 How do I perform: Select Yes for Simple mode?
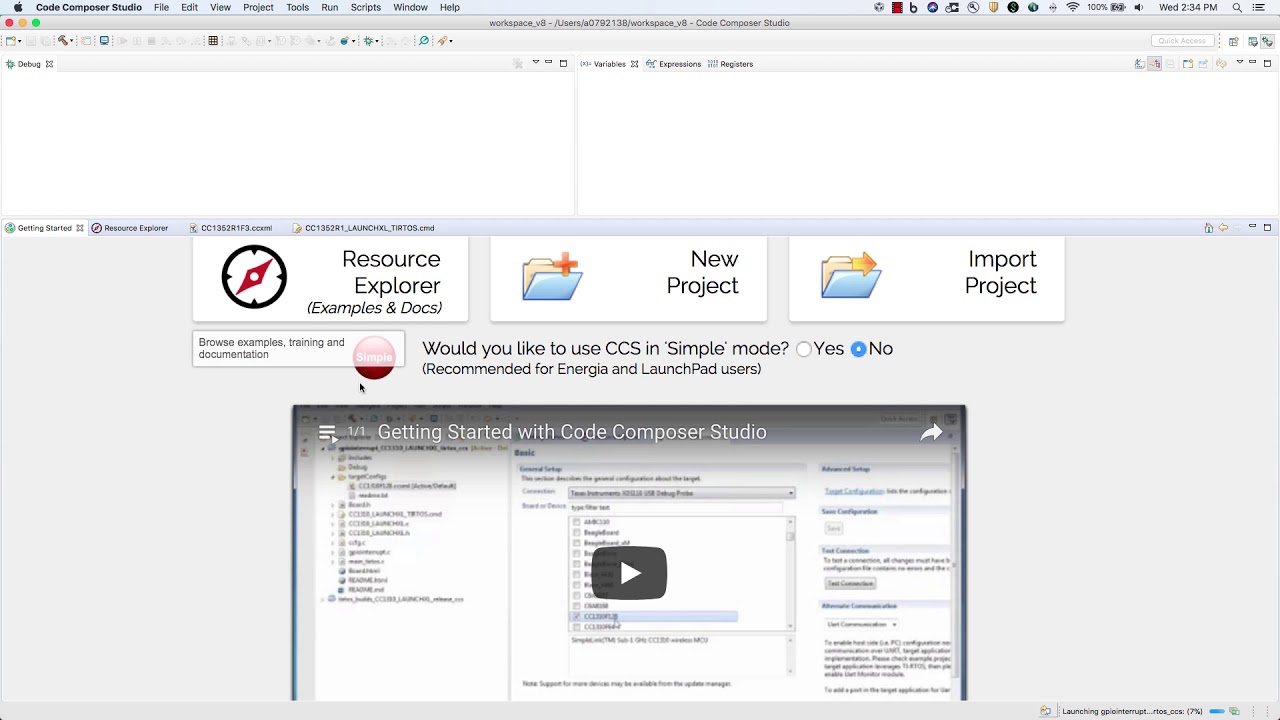point(804,349)
